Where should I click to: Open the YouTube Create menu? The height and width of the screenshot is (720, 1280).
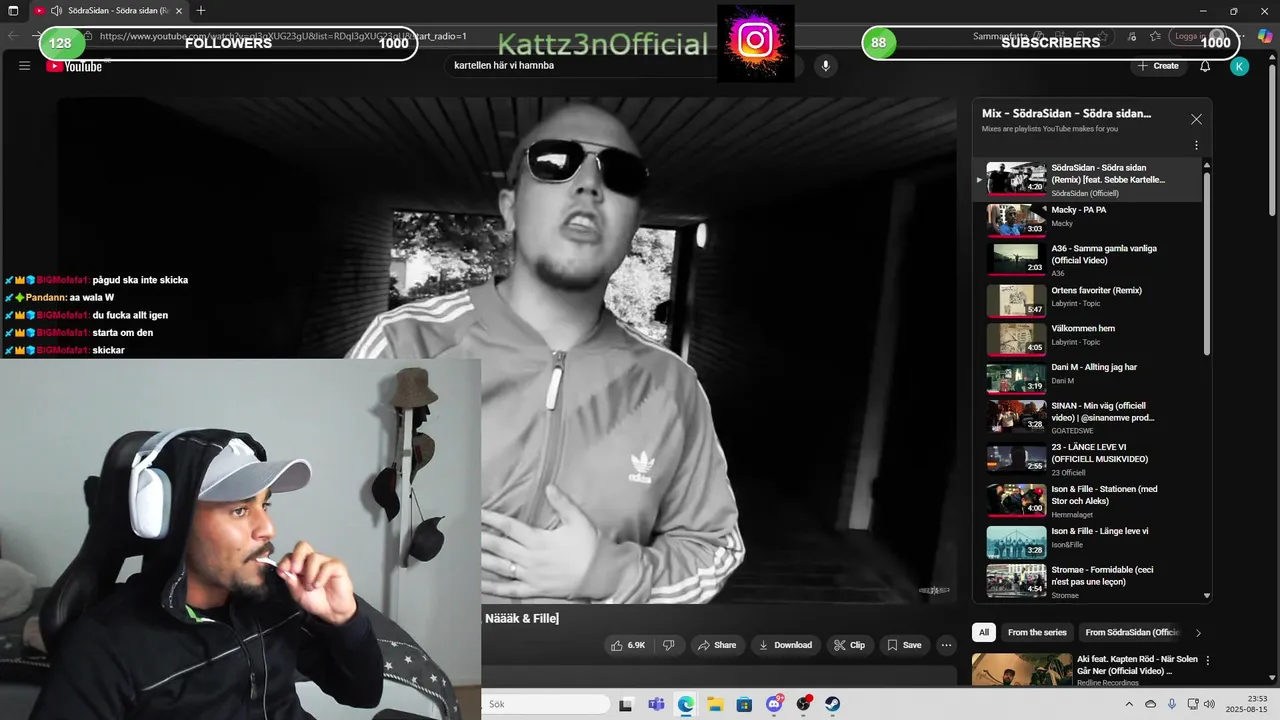[x=1157, y=66]
